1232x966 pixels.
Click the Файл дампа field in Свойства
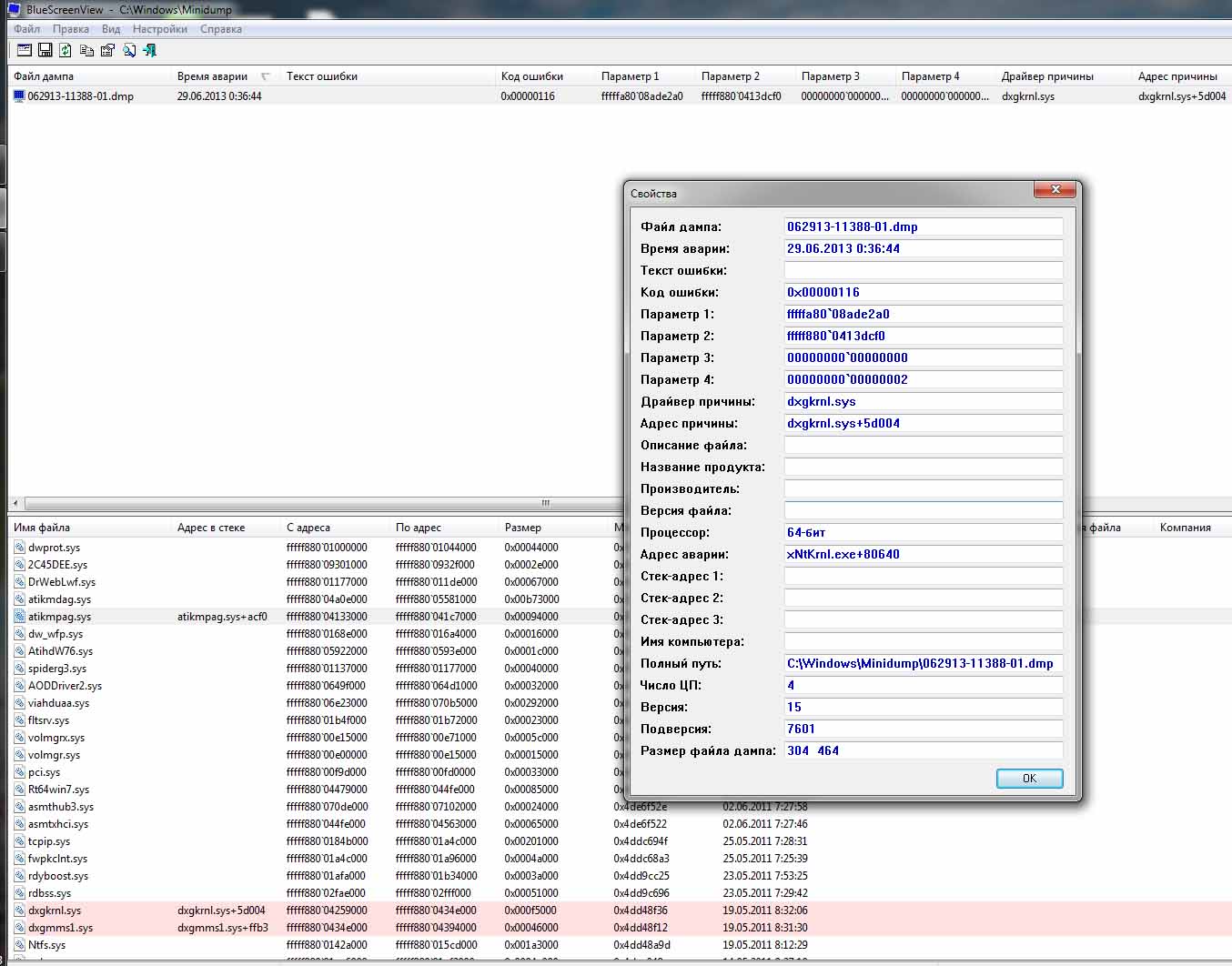924,226
